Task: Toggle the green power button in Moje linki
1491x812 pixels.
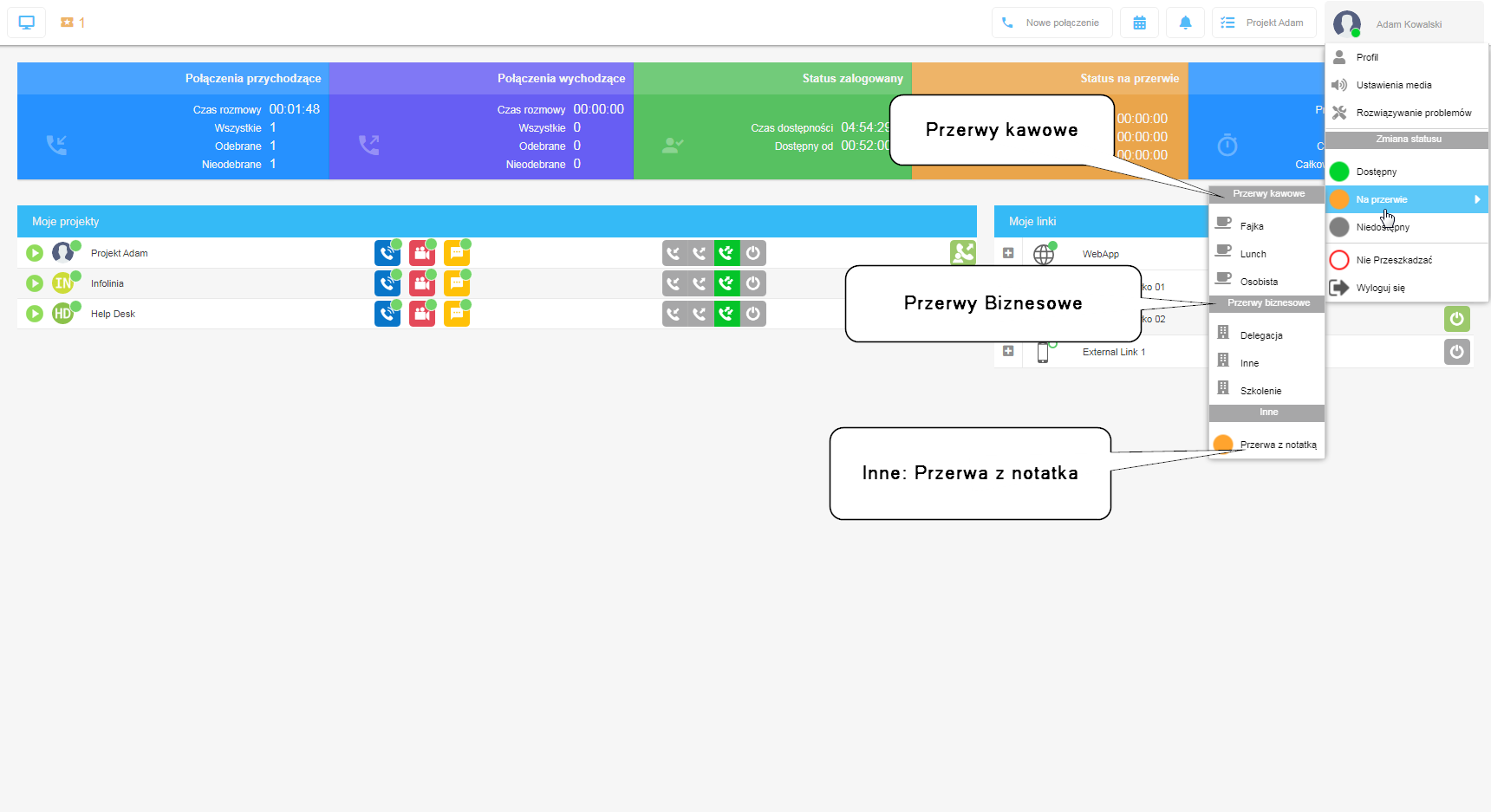Action: pyautogui.click(x=1457, y=319)
